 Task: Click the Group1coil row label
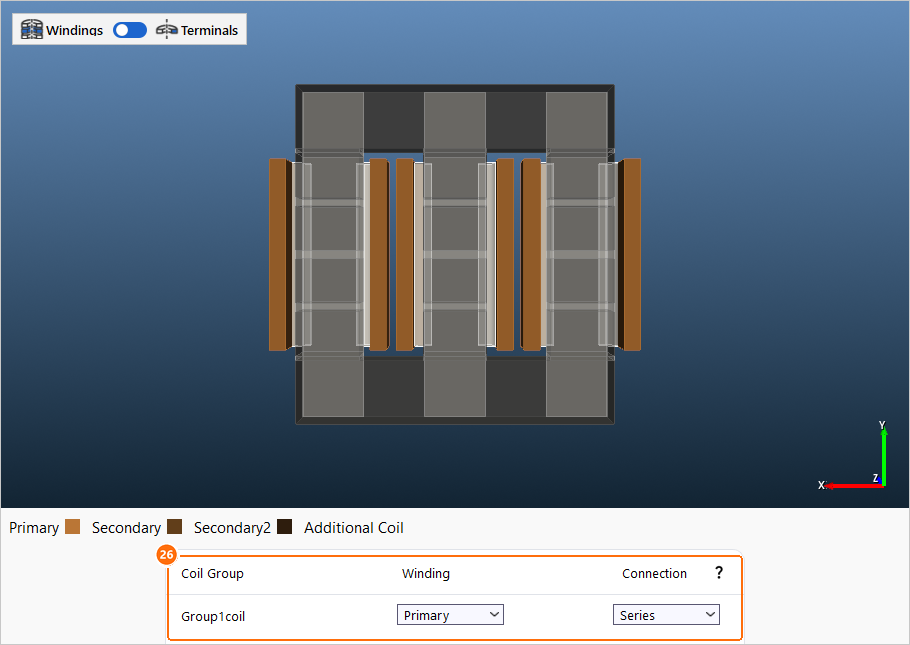(213, 616)
